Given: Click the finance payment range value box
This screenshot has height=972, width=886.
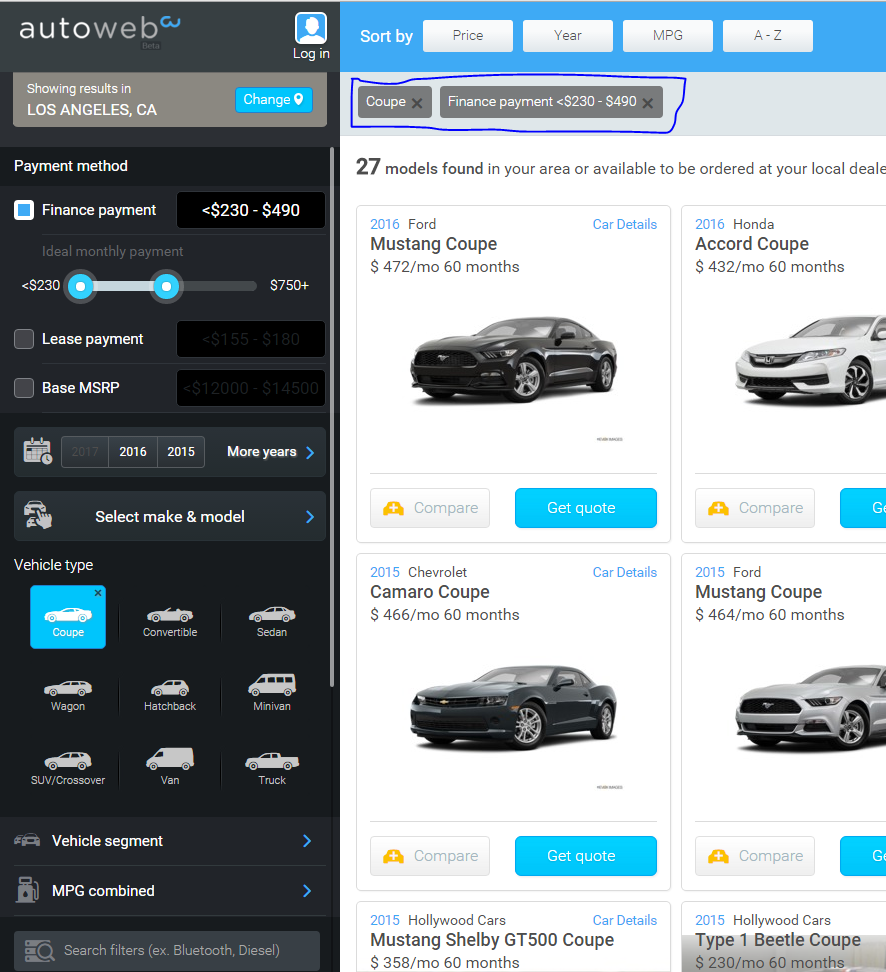Looking at the screenshot, I should (250, 210).
